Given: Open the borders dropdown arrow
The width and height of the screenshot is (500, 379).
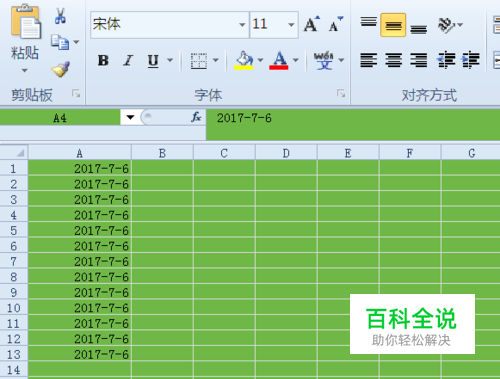Looking at the screenshot, I should pyautogui.click(x=216, y=60).
